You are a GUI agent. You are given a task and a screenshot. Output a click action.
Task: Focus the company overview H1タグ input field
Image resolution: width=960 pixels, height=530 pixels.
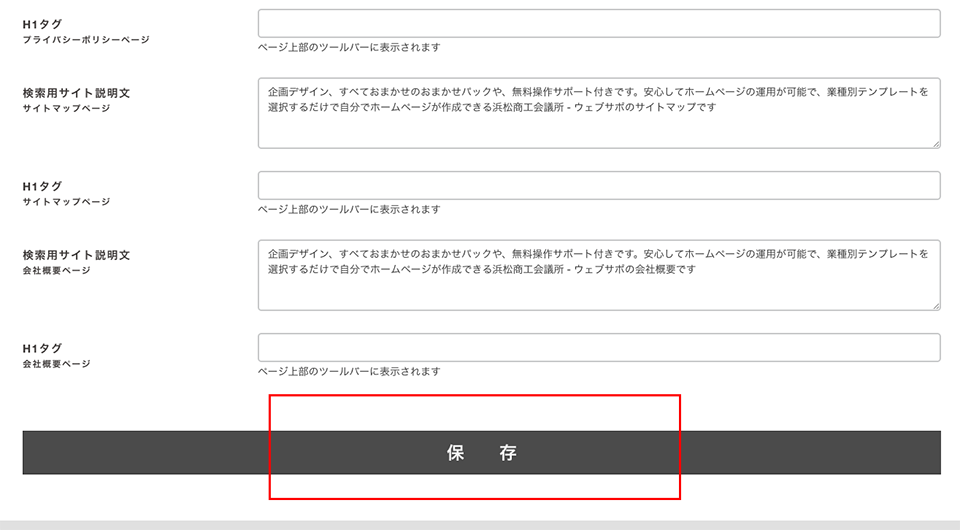[598, 348]
